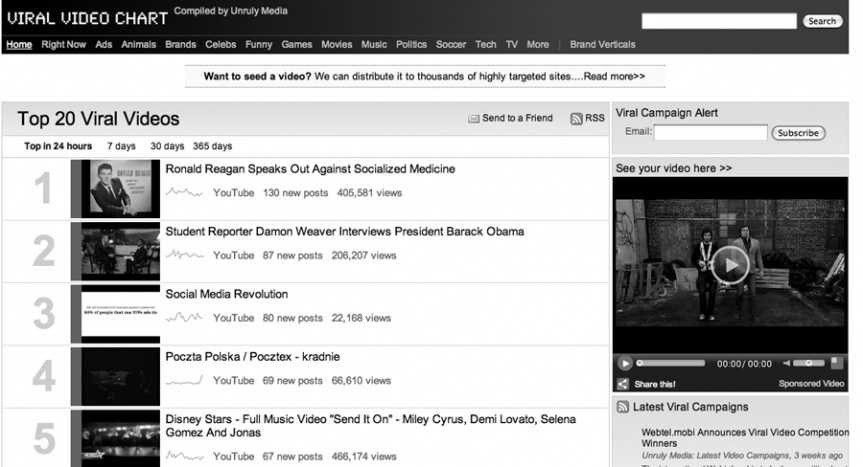Open Disney Stars Send It On title
The width and height of the screenshot is (863, 467).
tap(371, 426)
